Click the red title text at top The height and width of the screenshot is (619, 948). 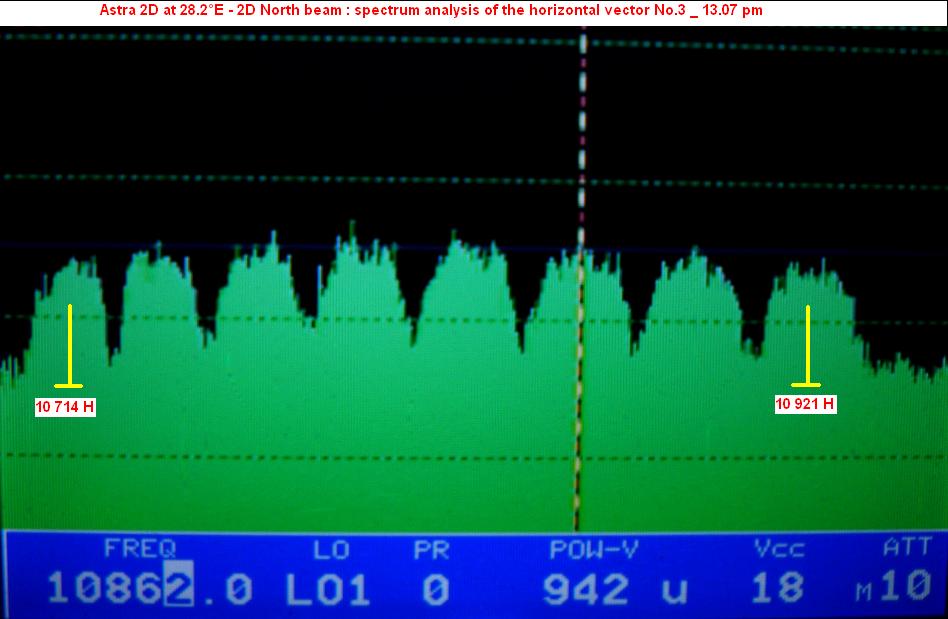pos(433,10)
